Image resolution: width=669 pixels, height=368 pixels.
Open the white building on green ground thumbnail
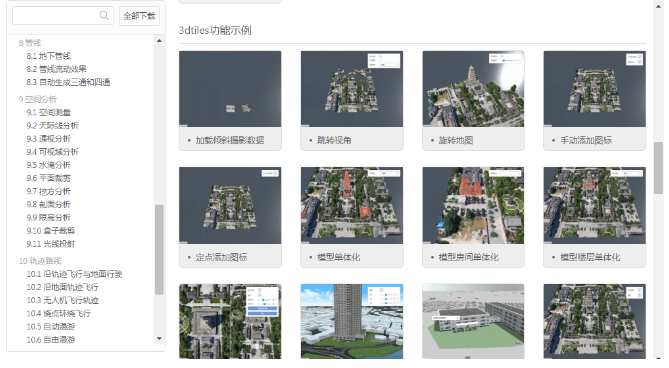point(473,322)
